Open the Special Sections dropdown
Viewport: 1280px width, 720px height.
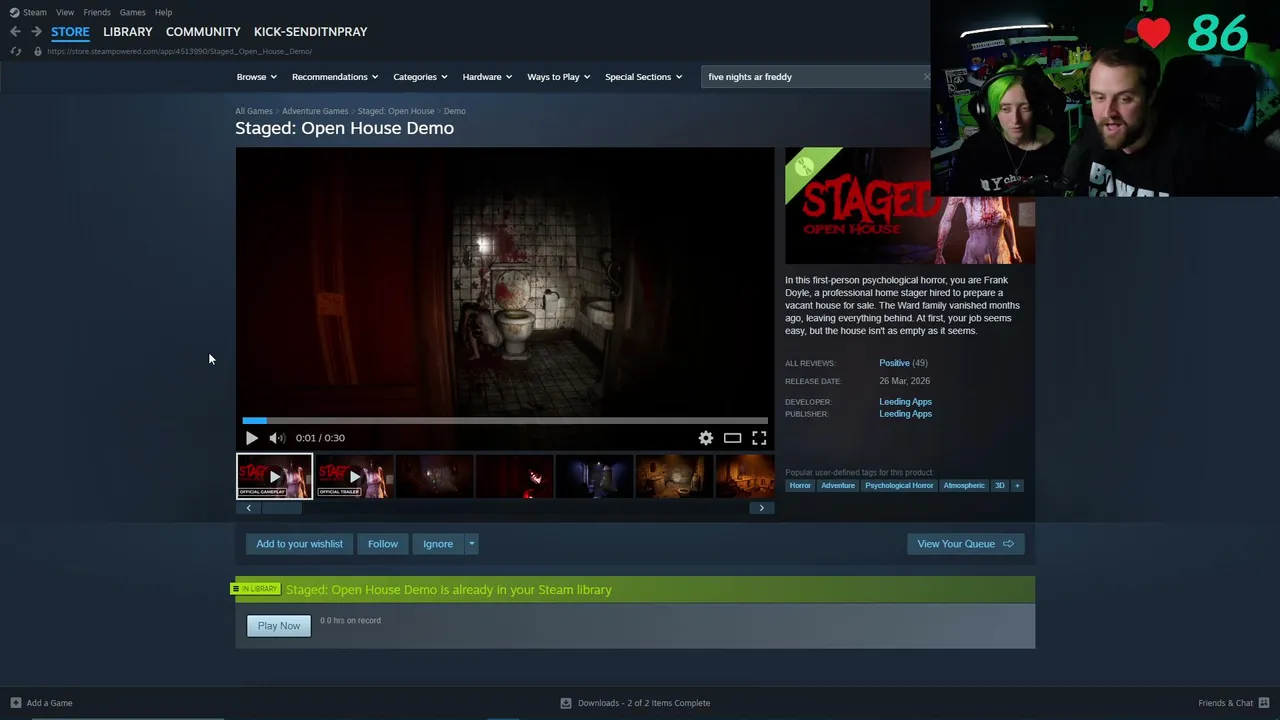[x=644, y=77]
